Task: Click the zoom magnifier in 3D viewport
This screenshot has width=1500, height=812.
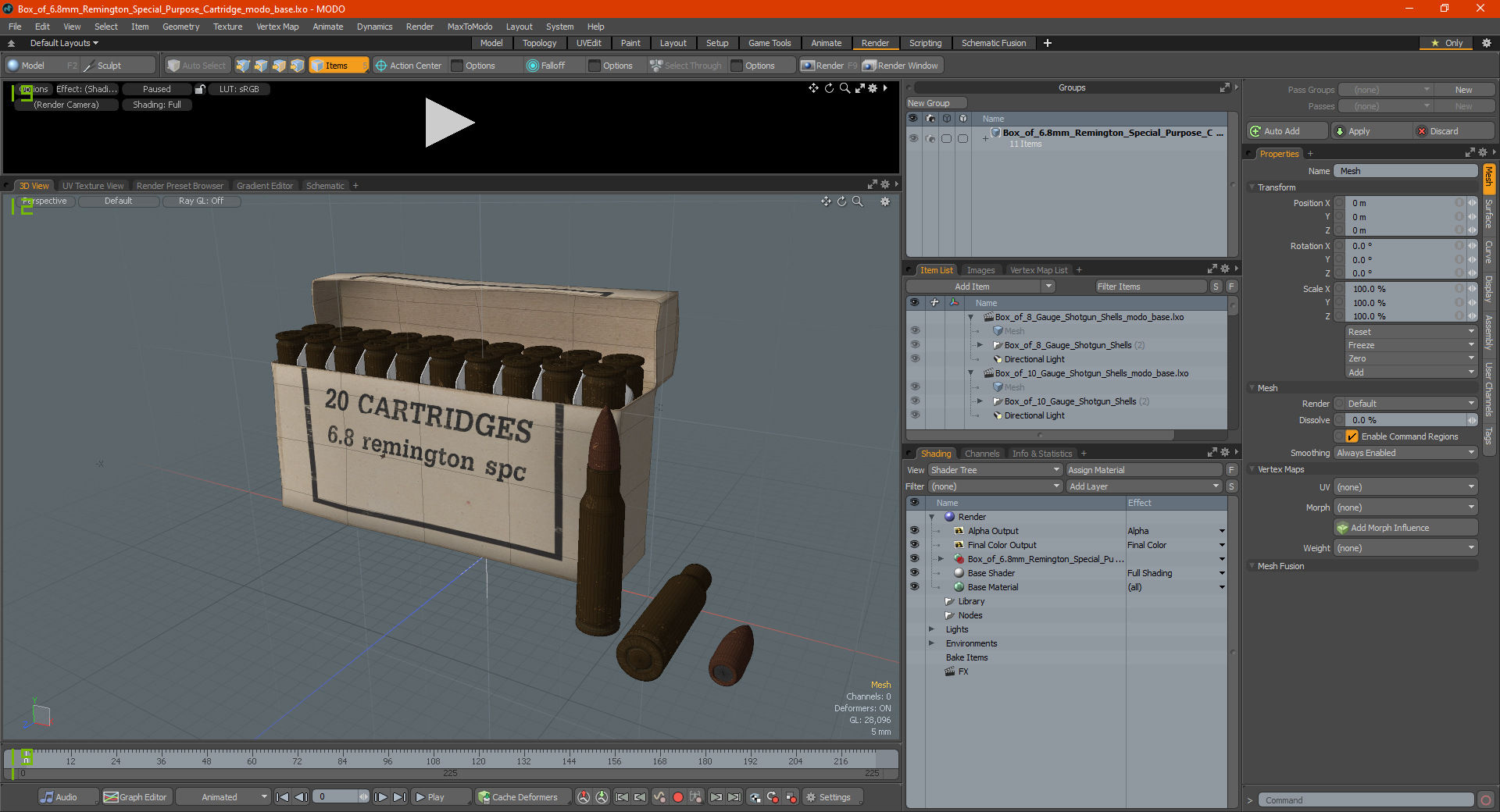Action: [x=858, y=201]
